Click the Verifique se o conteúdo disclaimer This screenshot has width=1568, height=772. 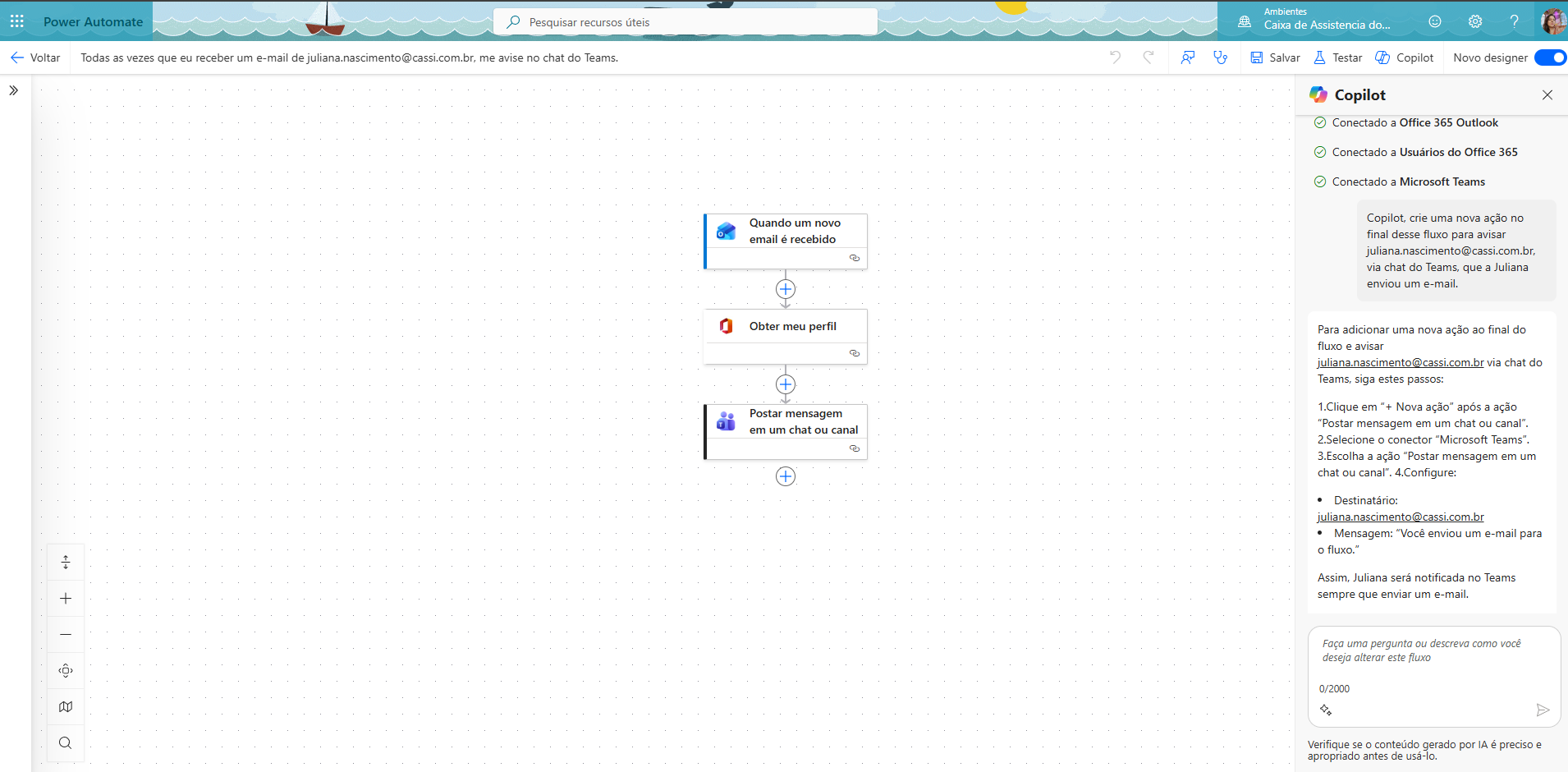point(1424,751)
